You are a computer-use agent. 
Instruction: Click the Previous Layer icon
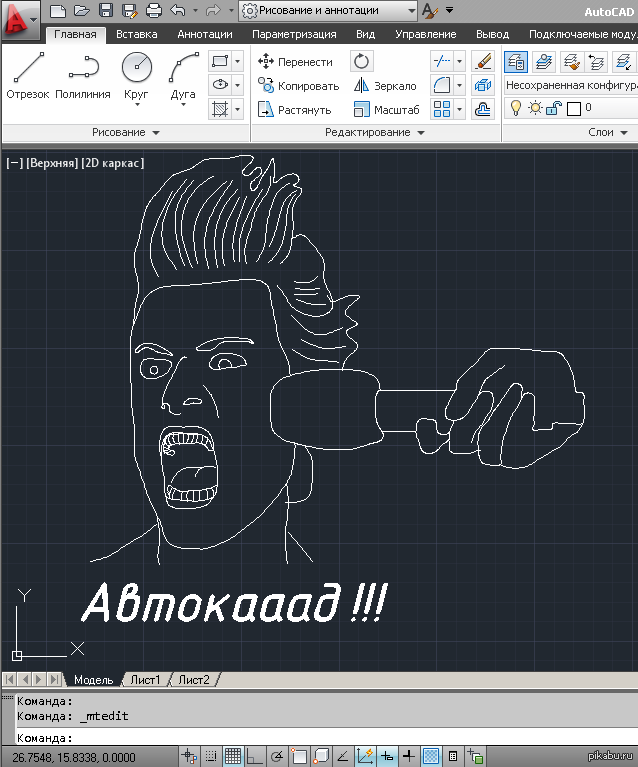(596, 62)
